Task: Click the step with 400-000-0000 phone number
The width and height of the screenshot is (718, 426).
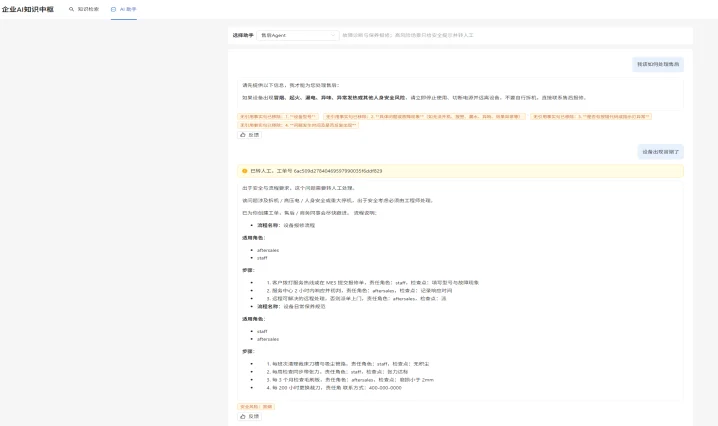Action: point(334,388)
